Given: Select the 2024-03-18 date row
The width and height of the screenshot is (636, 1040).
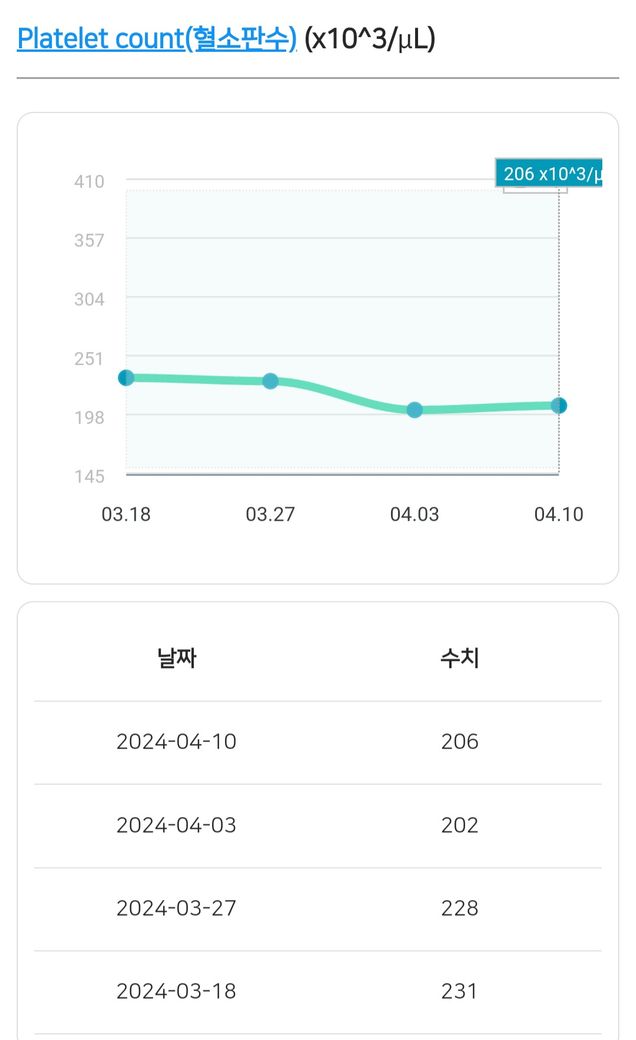Looking at the screenshot, I should pos(176,992).
